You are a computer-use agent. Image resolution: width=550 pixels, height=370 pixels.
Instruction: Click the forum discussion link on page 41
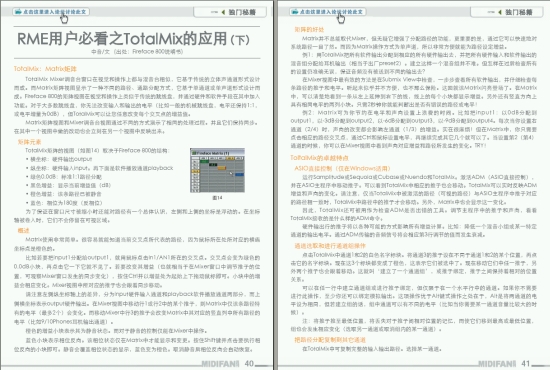coord(328,12)
